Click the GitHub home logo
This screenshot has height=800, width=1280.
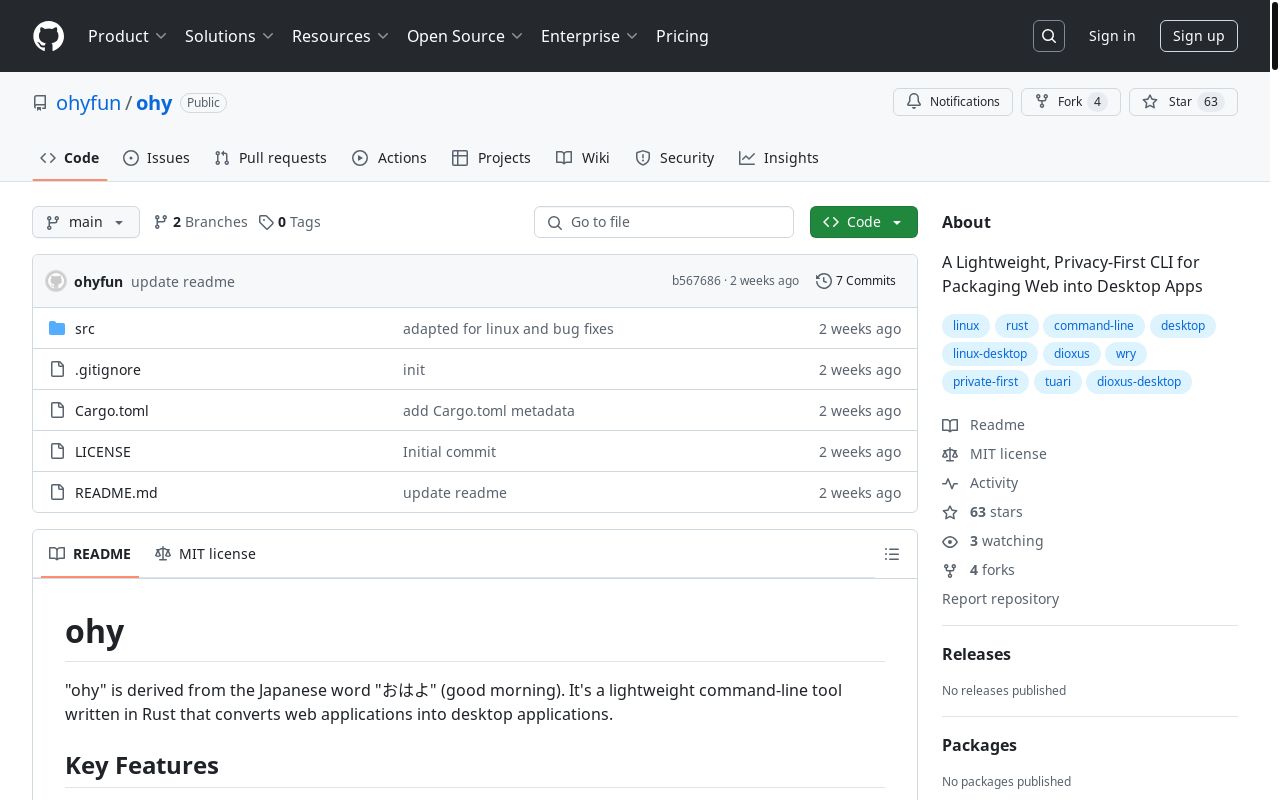coord(48,36)
